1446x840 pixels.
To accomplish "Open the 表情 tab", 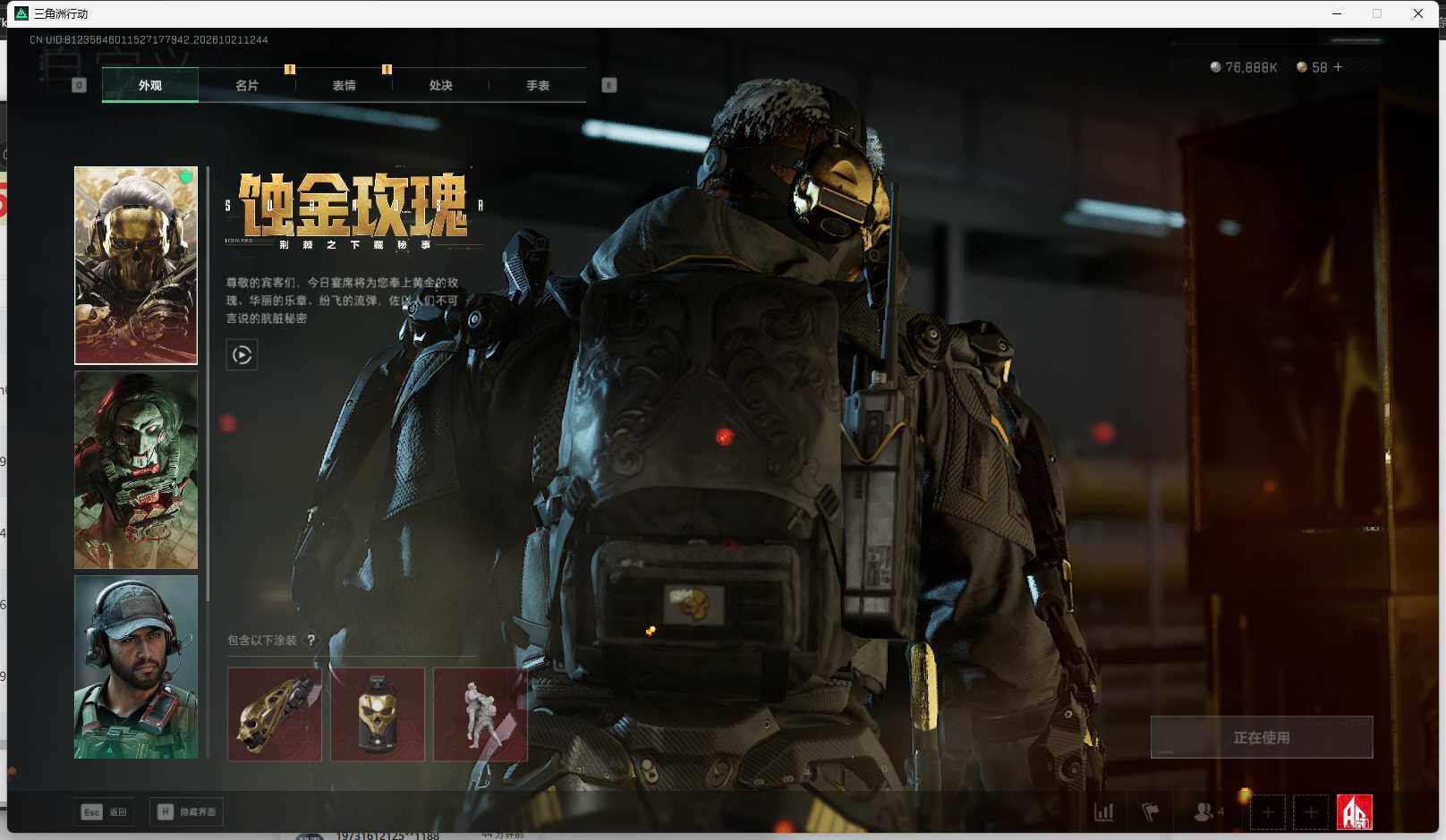I will point(344,85).
